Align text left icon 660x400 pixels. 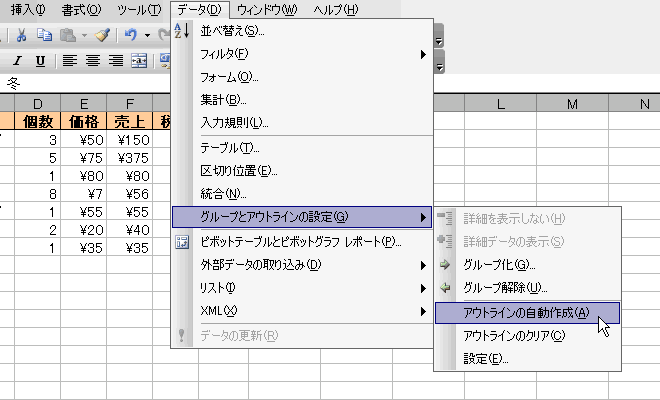tap(70, 61)
